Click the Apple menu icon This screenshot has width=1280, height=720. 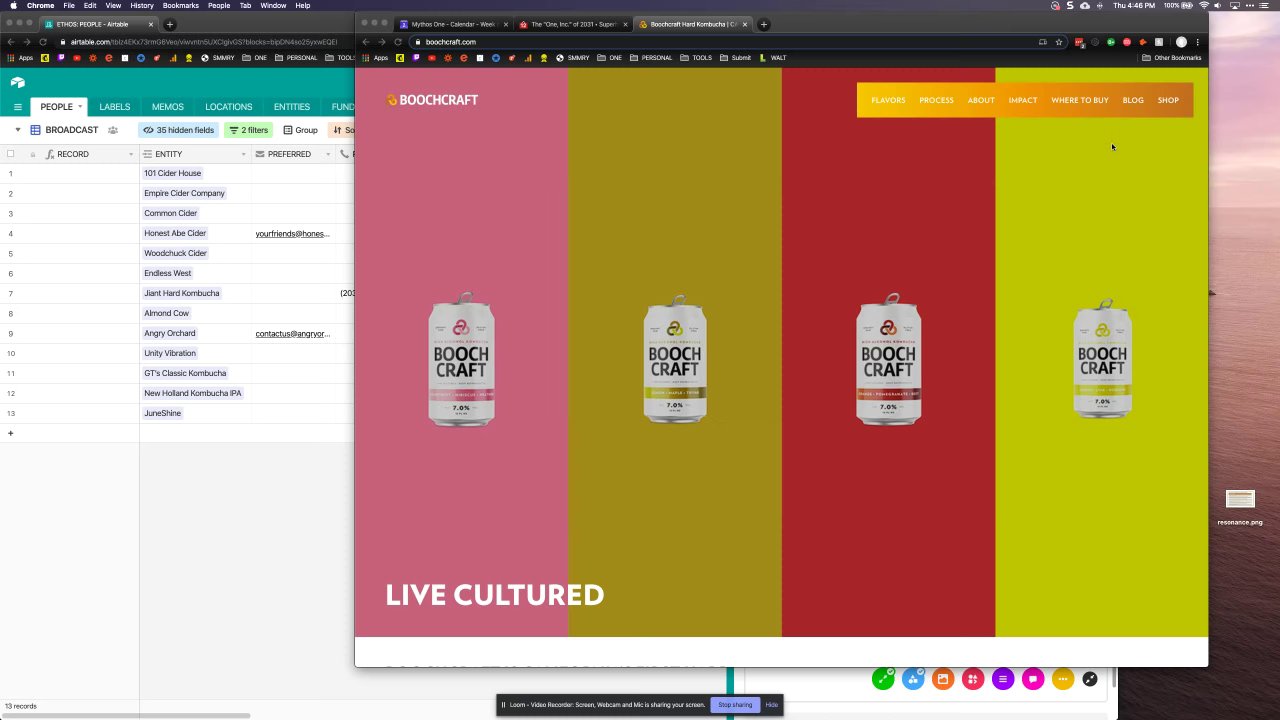pos(13,5)
